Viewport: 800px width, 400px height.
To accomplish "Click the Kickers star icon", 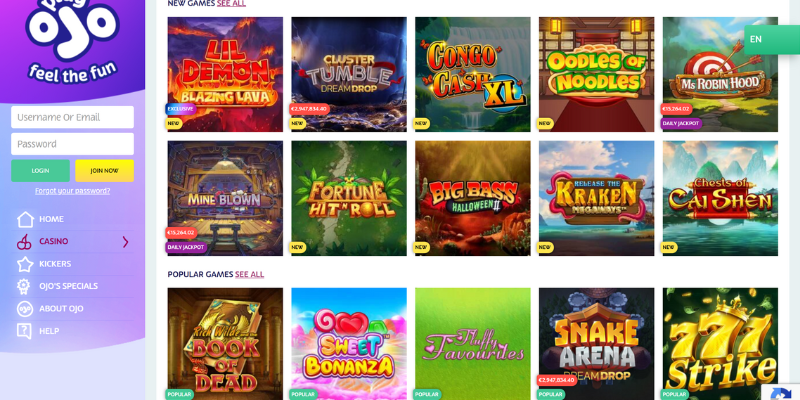I will pos(24,264).
